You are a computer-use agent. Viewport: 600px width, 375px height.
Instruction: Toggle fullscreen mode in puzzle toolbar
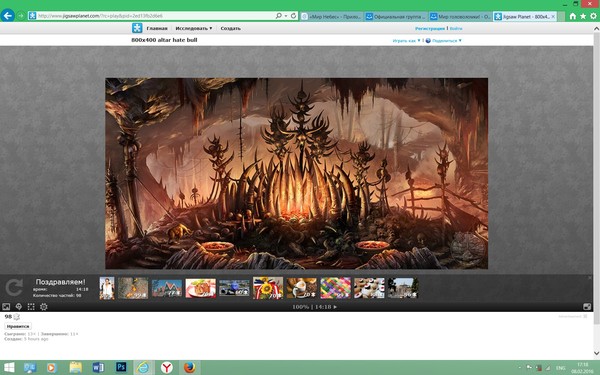pos(587,307)
